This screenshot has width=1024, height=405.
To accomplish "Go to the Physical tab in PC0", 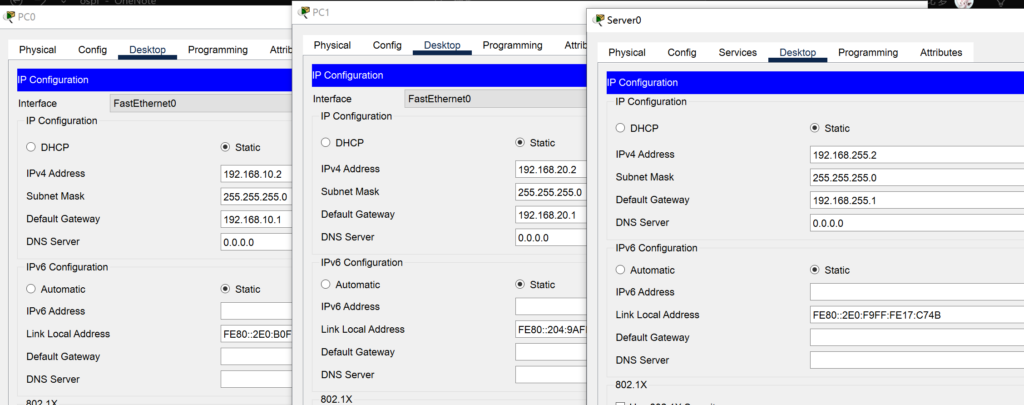I will pos(37,49).
